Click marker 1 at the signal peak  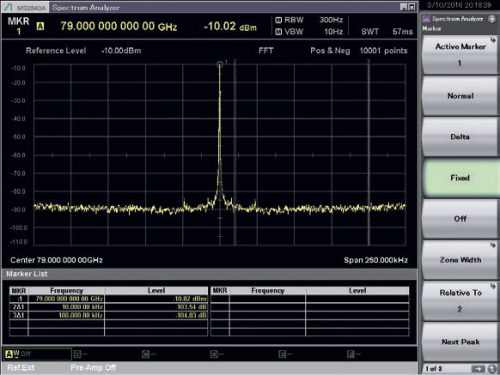click(220, 64)
